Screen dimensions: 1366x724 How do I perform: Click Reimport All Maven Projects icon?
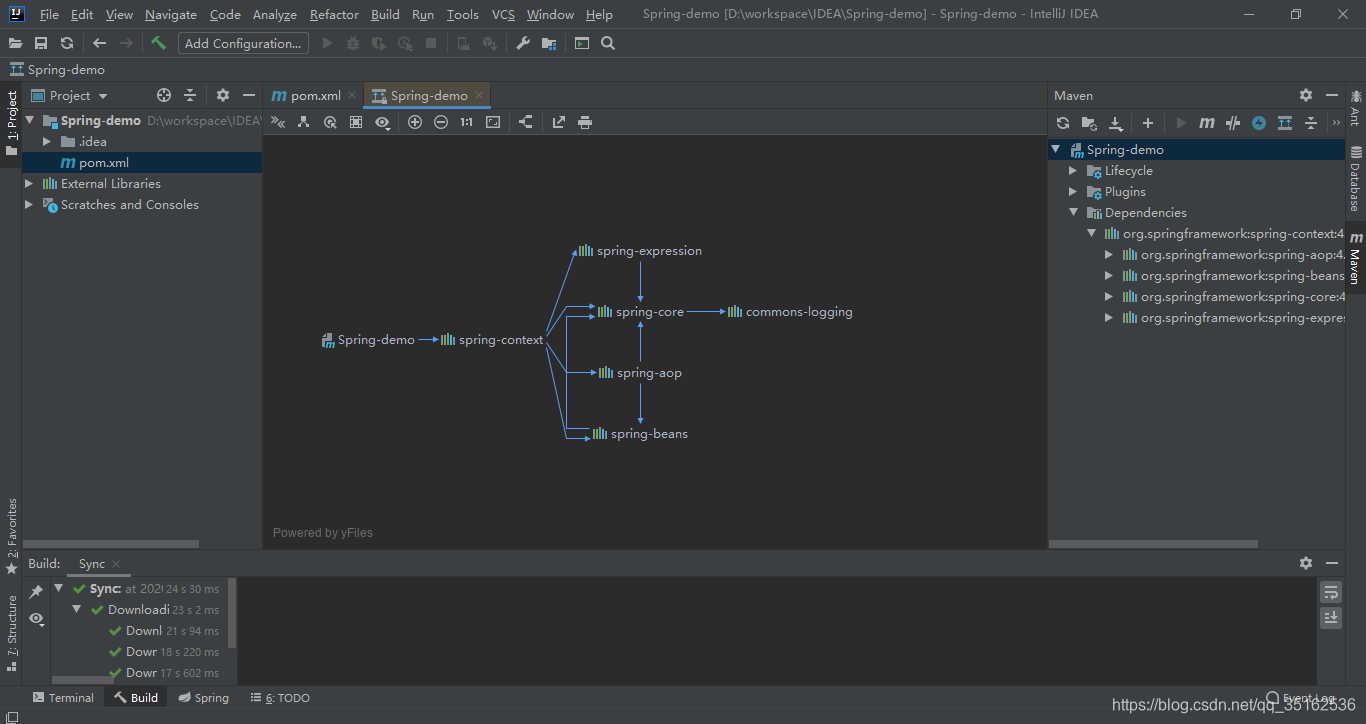coord(1063,123)
